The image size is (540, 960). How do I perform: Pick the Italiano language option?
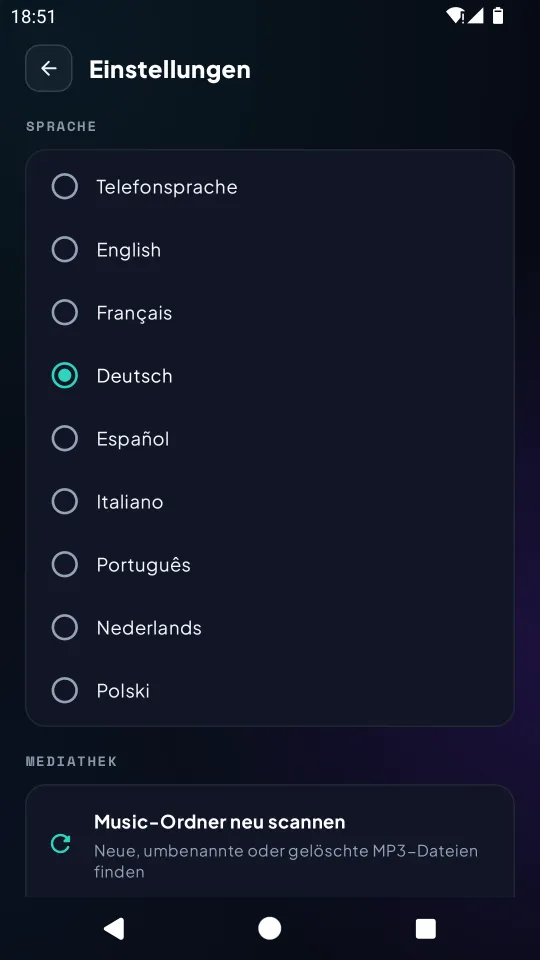(x=269, y=502)
